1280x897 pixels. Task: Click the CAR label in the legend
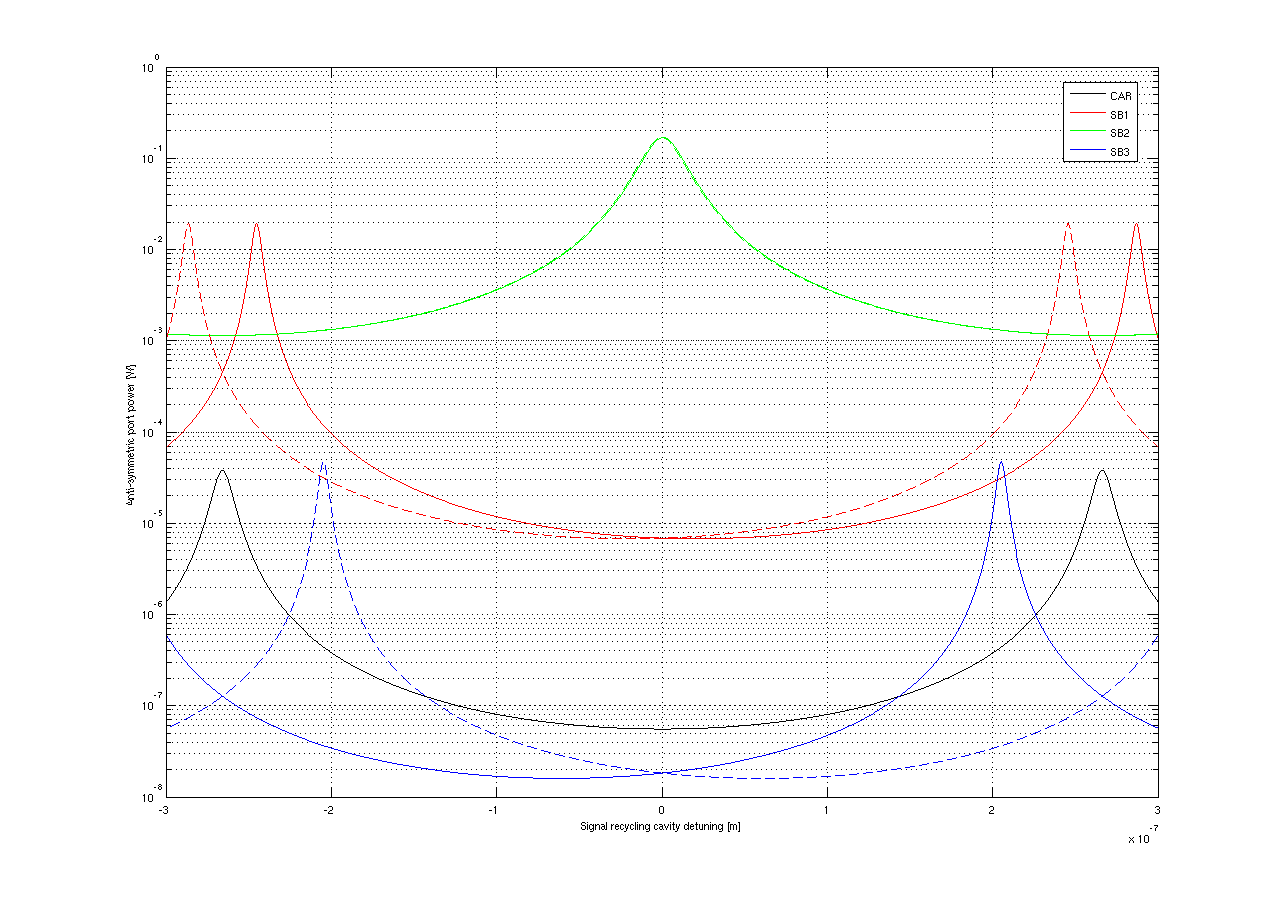tap(1120, 96)
